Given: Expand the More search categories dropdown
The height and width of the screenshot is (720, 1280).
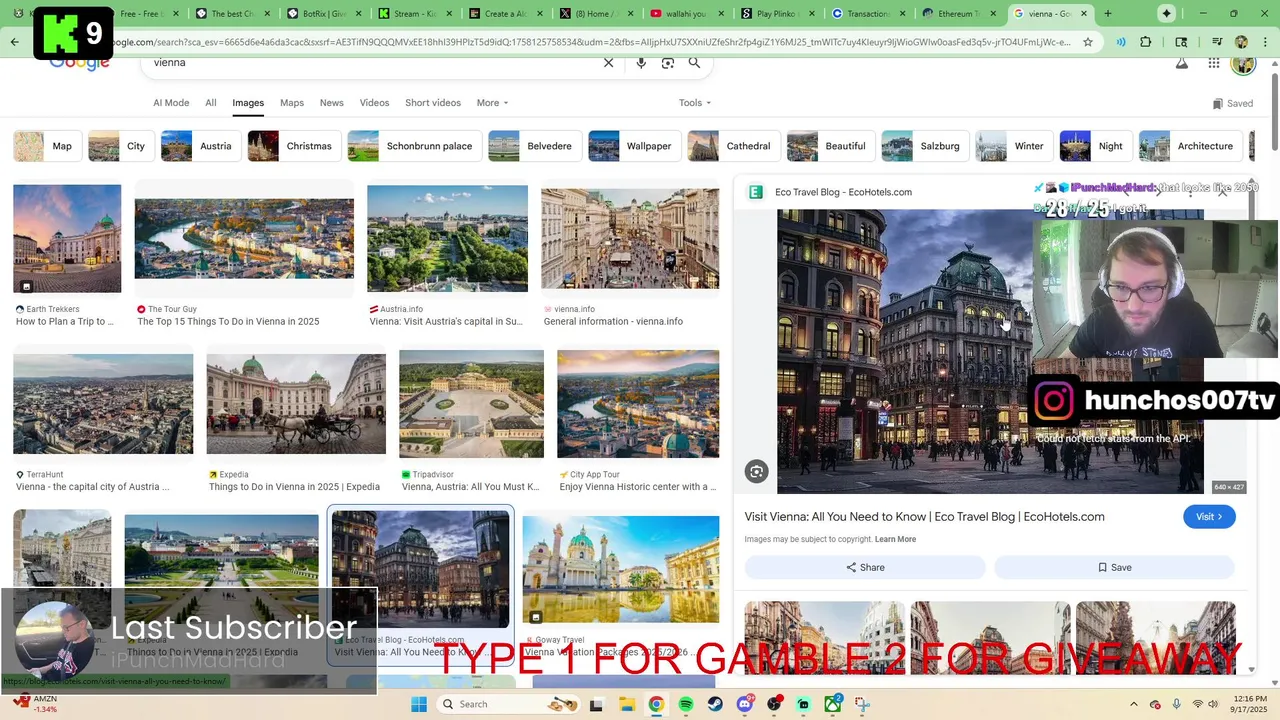Looking at the screenshot, I should pos(492,103).
